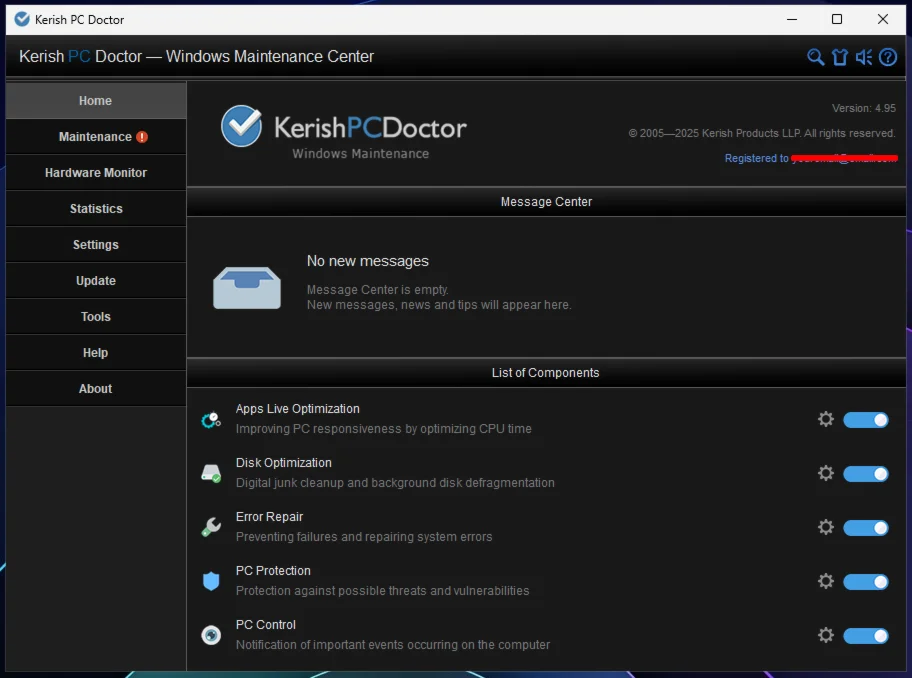Click 'Digital junk cleanup' description text
Screen dimensions: 912x678
coord(395,483)
